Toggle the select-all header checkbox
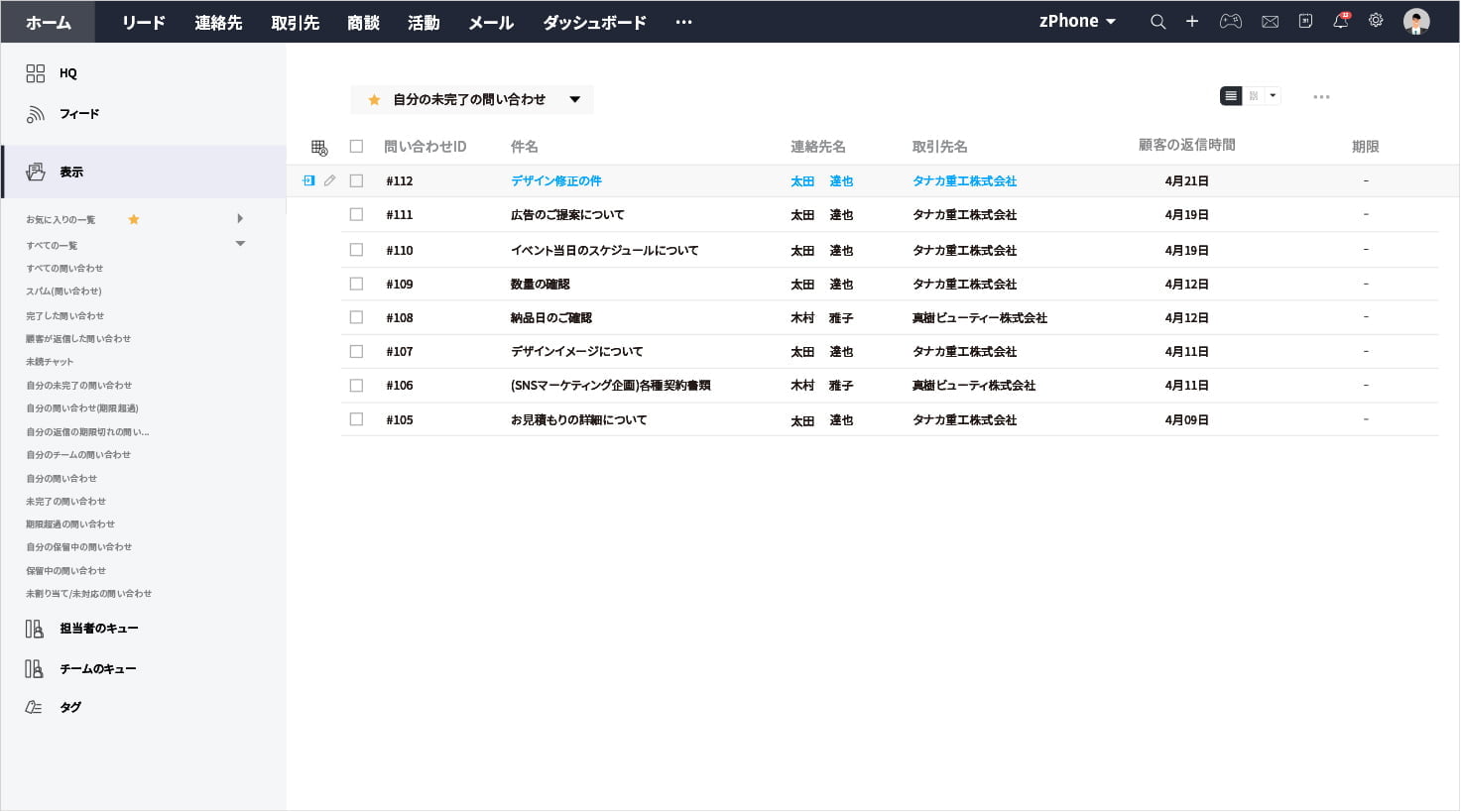Image resolution: width=1461 pixels, height=812 pixels. (x=356, y=147)
